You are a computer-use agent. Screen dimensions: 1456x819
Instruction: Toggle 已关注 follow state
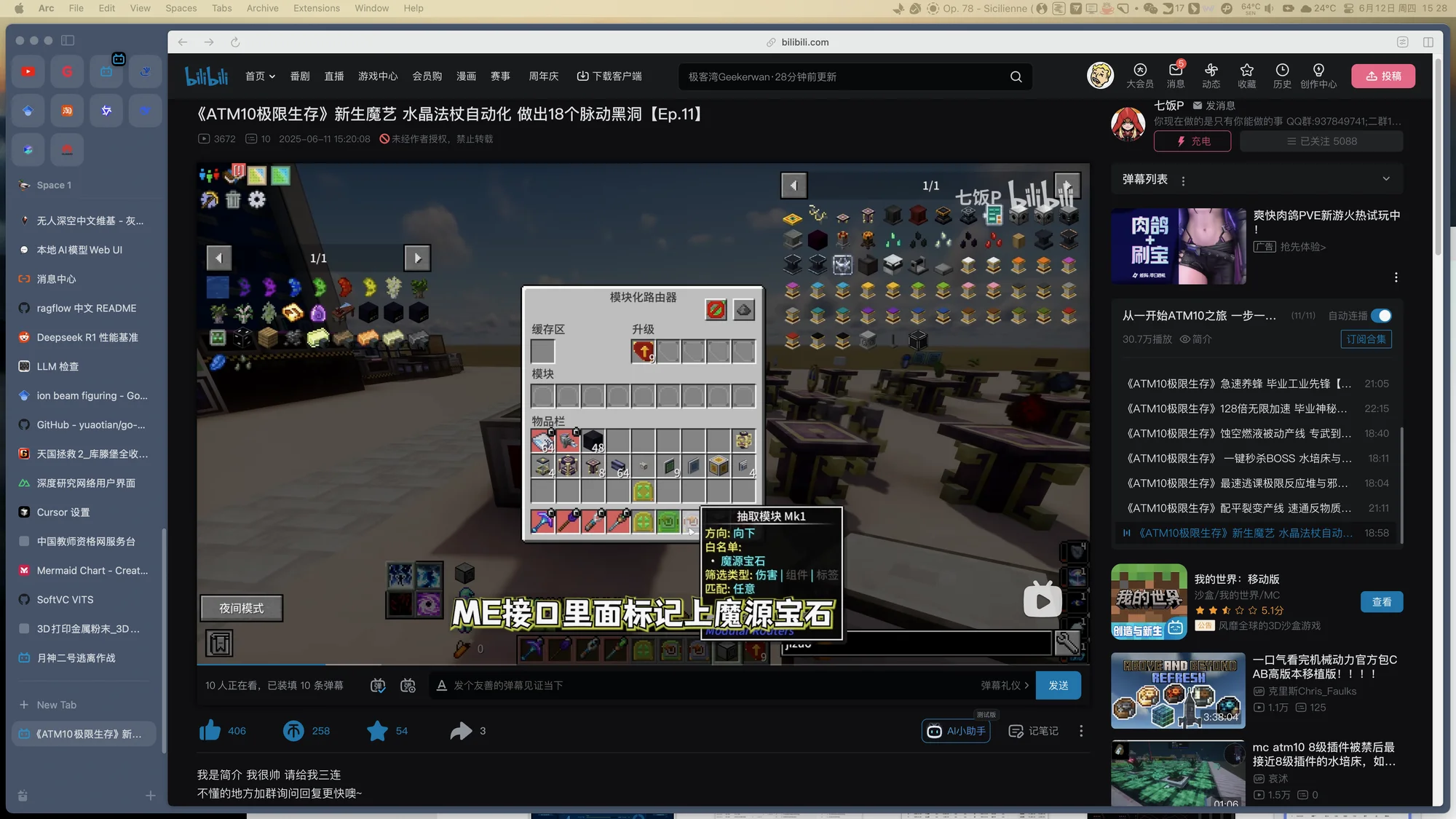coord(1321,141)
